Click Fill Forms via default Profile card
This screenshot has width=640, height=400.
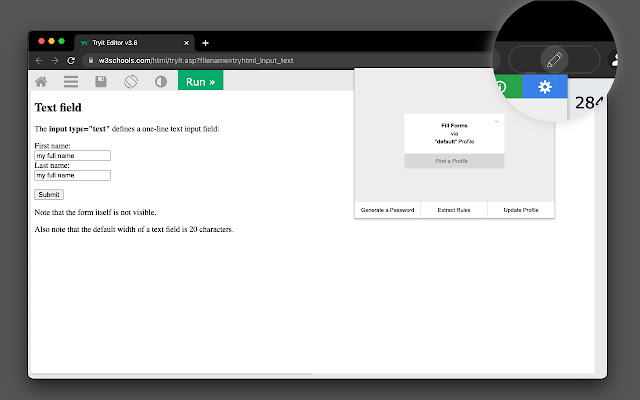tap(454, 133)
